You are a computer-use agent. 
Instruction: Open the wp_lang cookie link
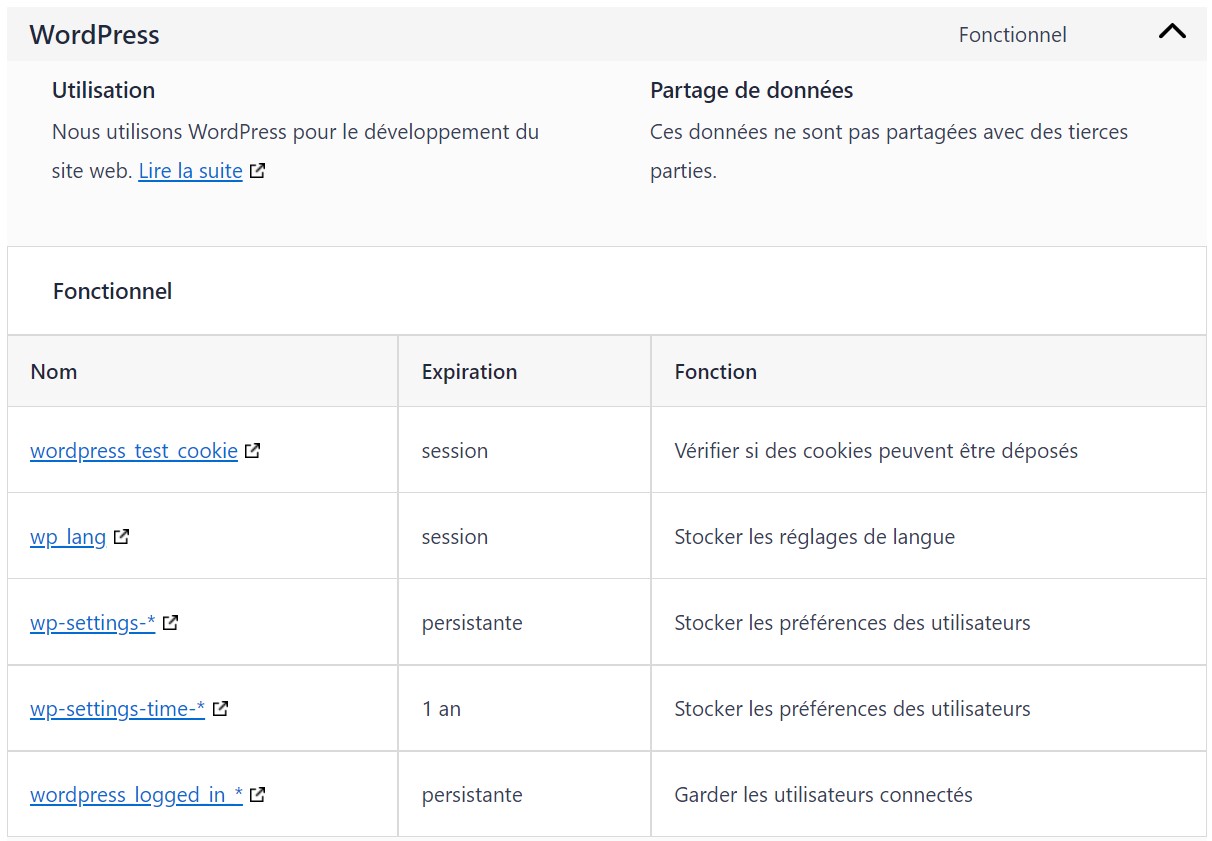[68, 537]
